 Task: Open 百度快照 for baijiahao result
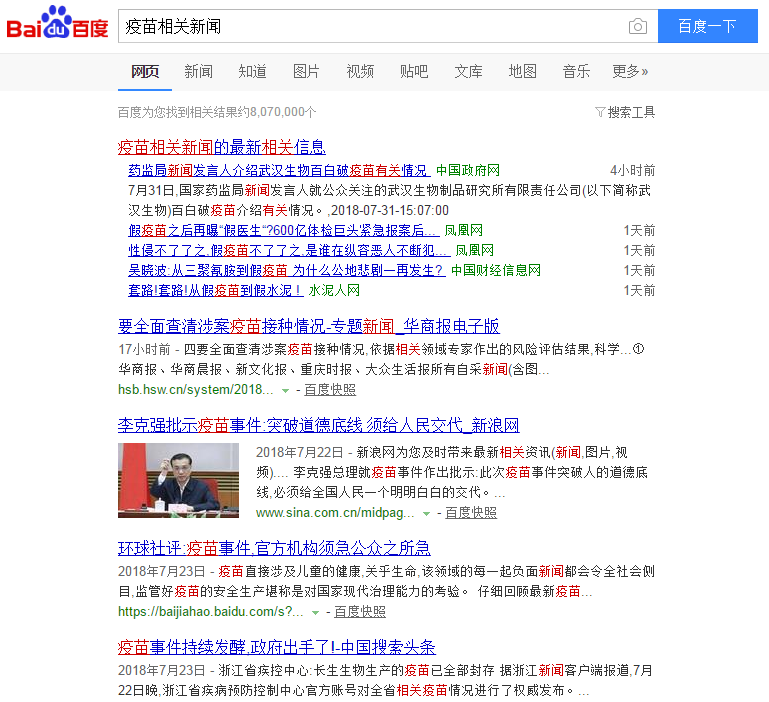(360, 612)
